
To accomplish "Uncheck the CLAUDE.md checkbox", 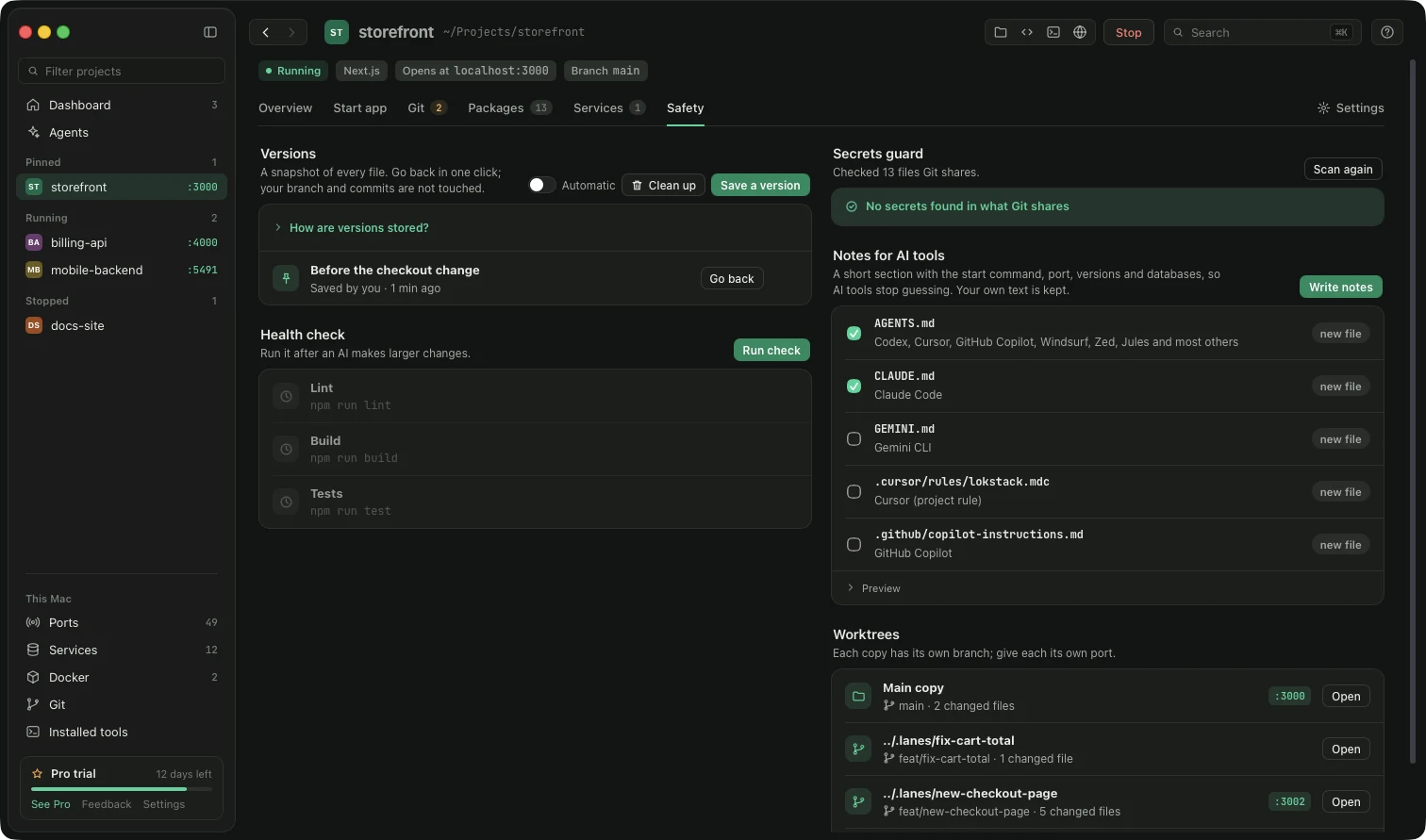I will [x=854, y=387].
